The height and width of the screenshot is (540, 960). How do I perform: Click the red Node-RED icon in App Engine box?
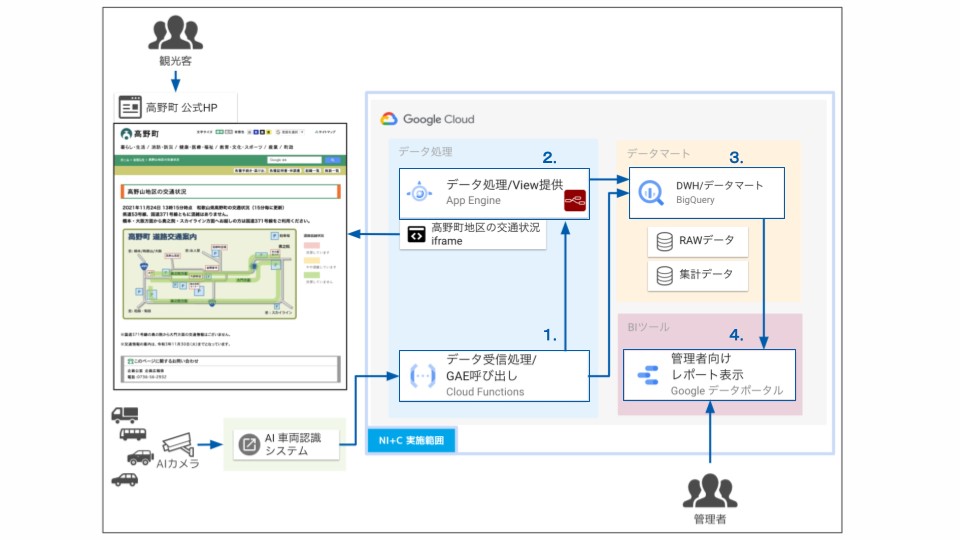(x=575, y=201)
